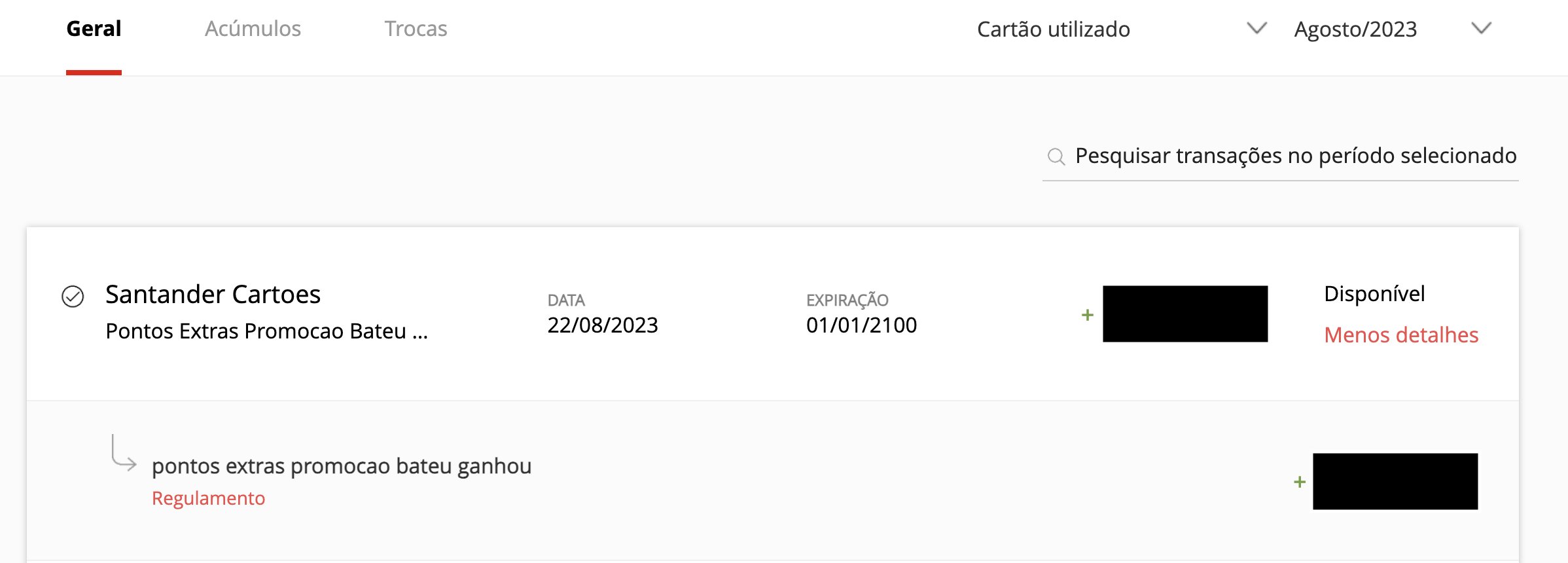Switch to the Acúmulos tab

[253, 29]
